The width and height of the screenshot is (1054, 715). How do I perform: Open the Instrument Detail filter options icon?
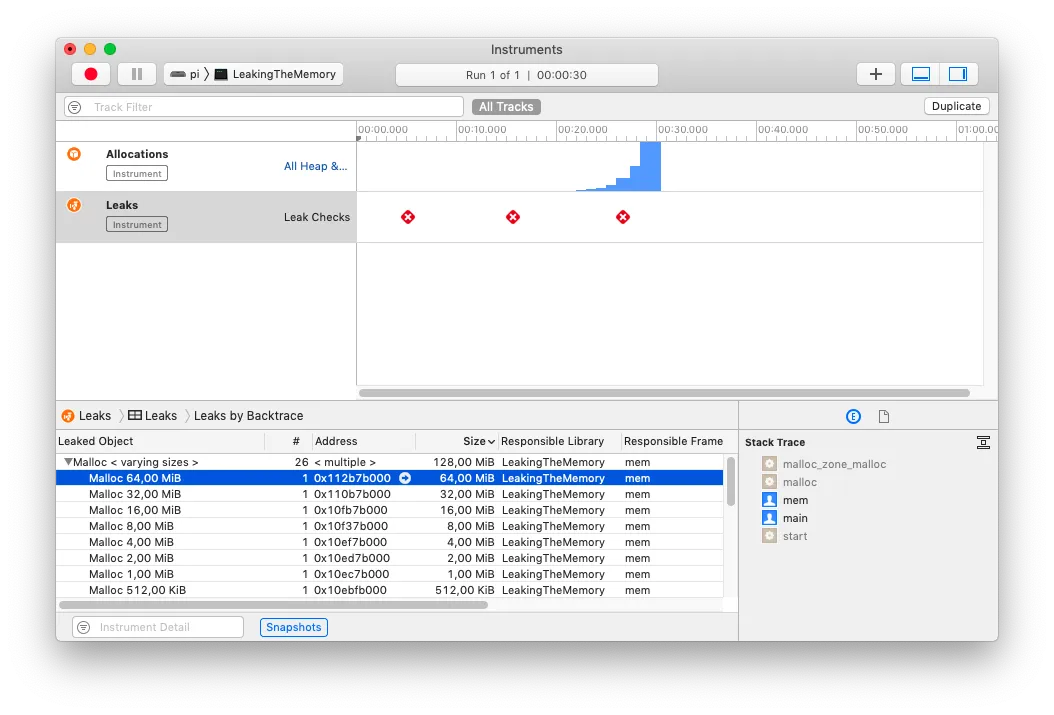coord(83,627)
